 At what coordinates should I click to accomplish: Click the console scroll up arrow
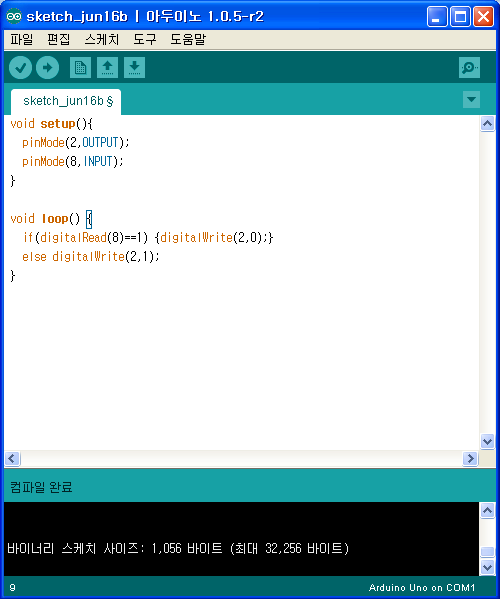tap(487, 510)
